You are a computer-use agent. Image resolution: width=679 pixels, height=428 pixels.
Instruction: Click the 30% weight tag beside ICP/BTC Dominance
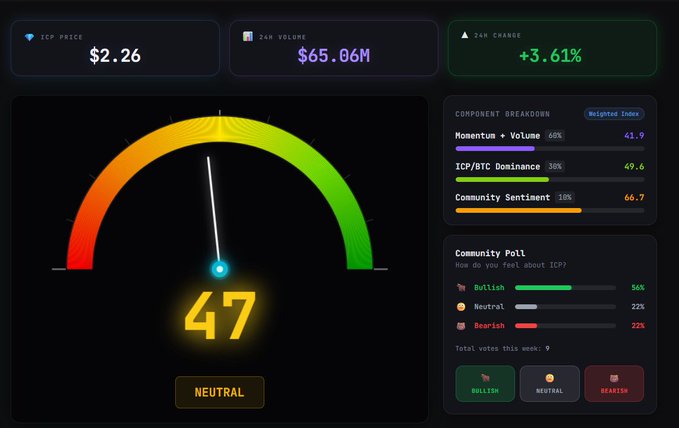555,166
